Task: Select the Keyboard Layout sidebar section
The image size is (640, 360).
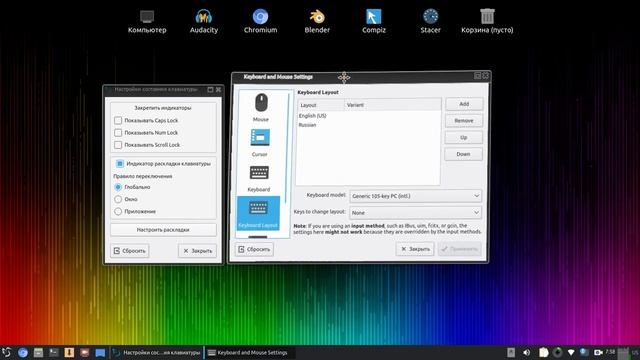Action: point(258,213)
